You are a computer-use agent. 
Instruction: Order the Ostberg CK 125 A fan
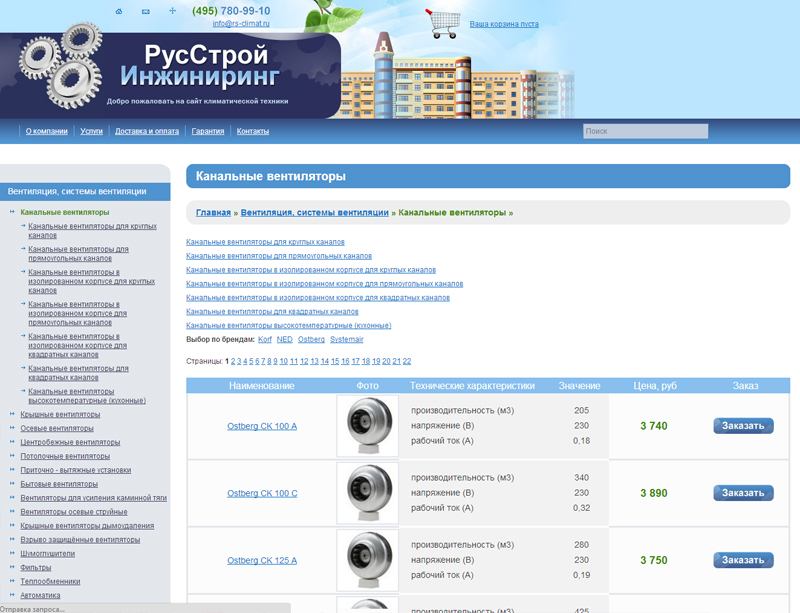click(x=743, y=560)
